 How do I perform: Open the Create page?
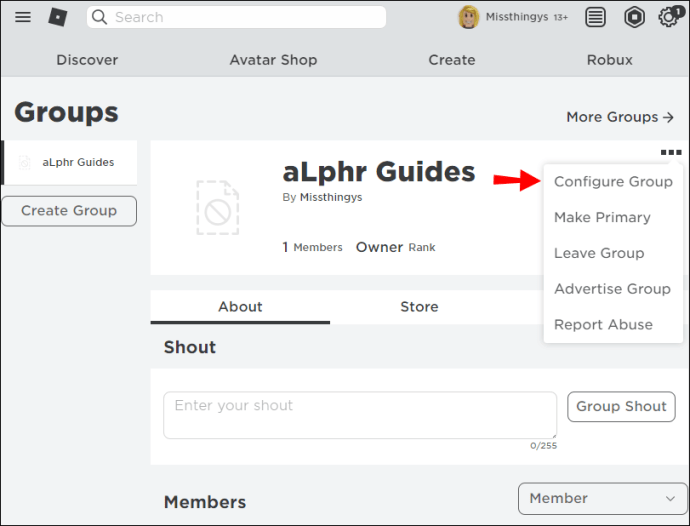[452, 60]
